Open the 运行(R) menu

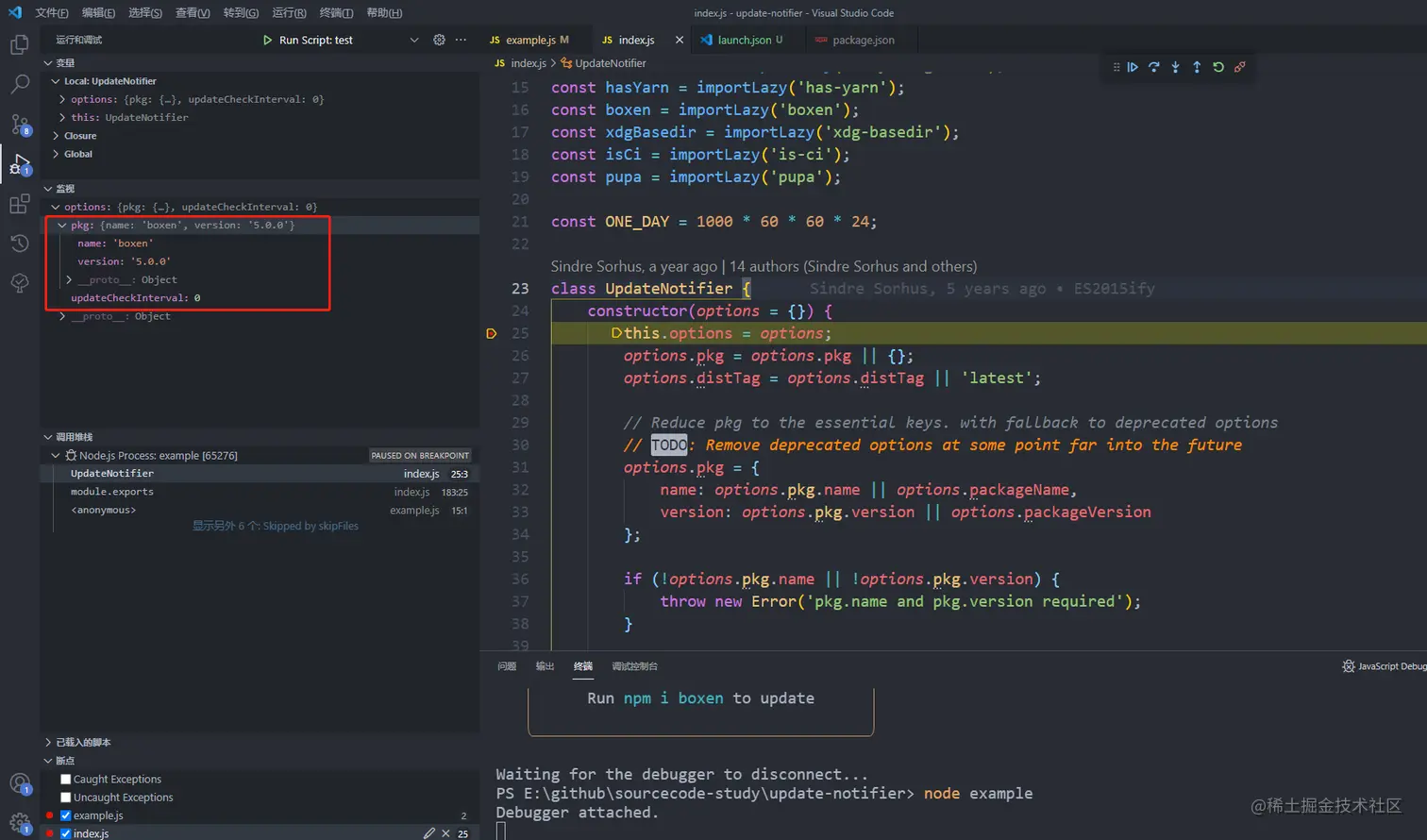tap(289, 12)
